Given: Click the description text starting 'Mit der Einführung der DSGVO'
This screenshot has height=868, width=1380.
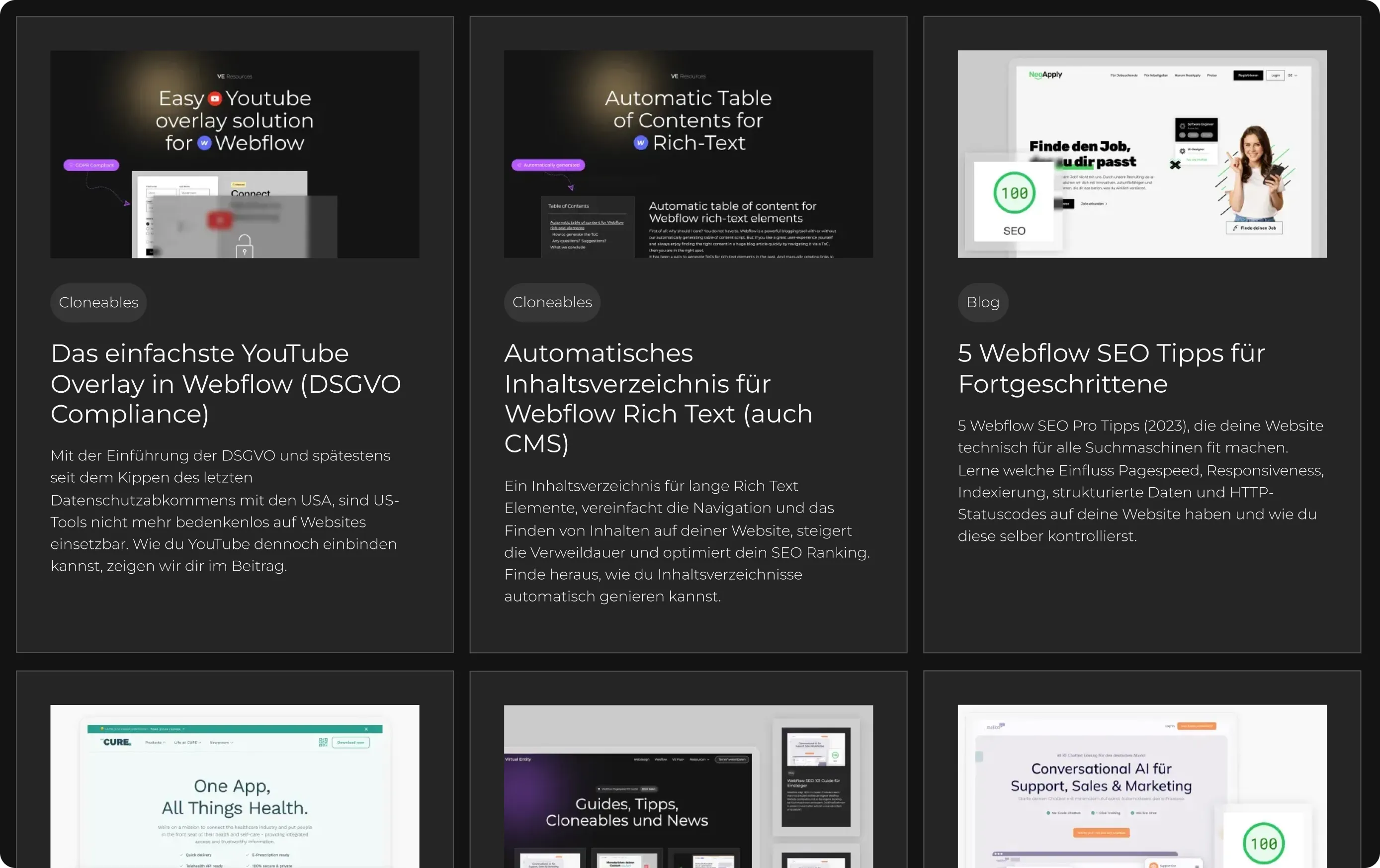Looking at the screenshot, I should [225, 511].
